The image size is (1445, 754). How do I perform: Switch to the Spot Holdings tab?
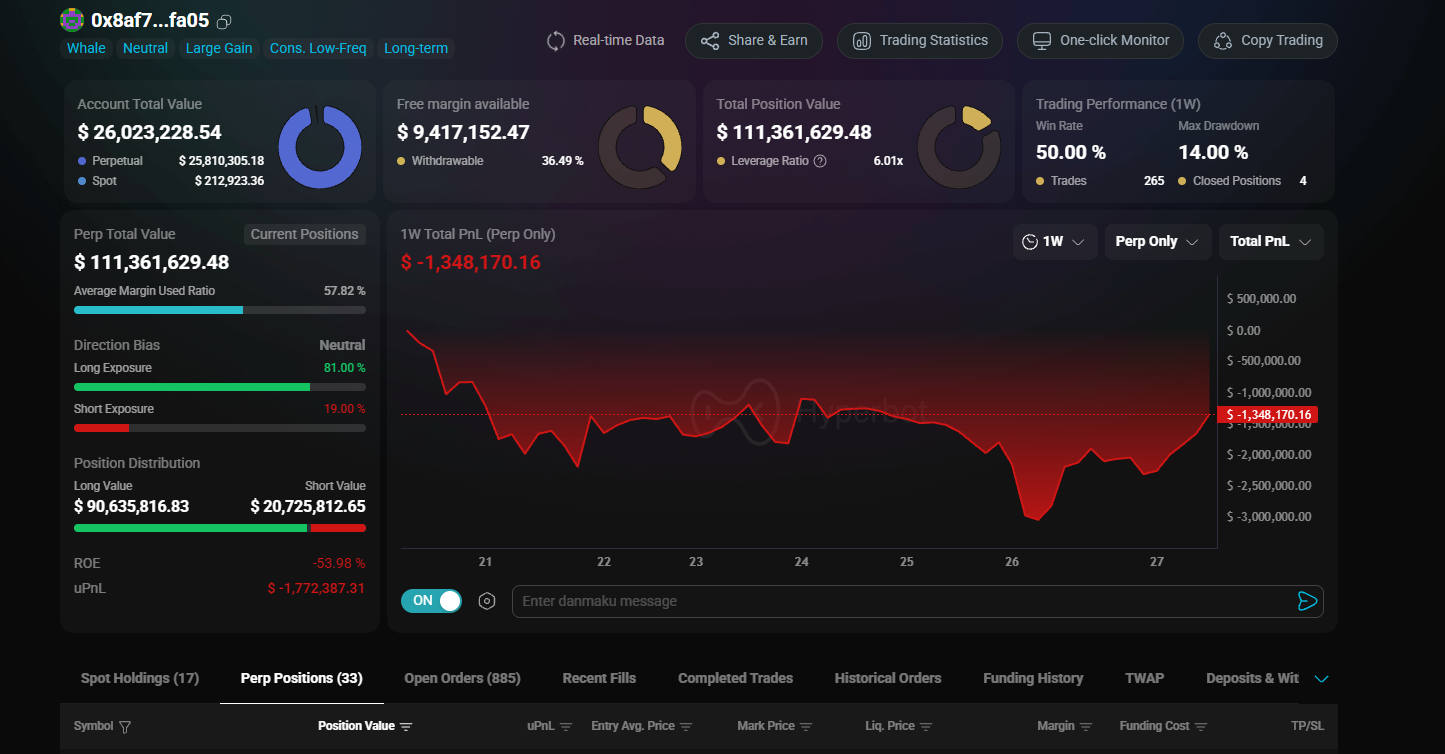point(140,678)
